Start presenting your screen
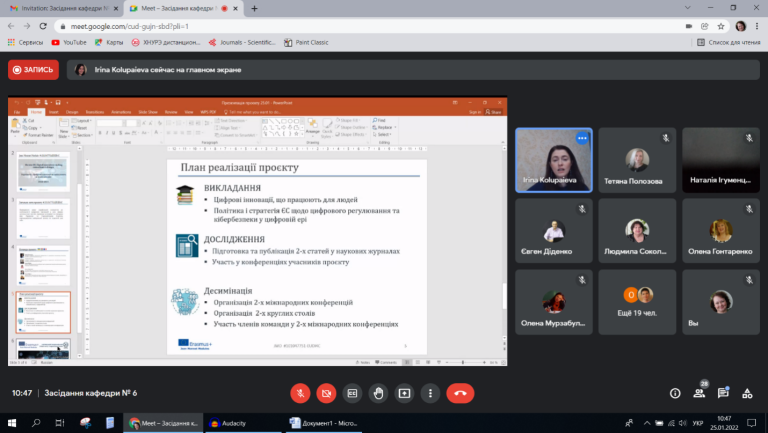768x433 pixels. [x=404, y=393]
